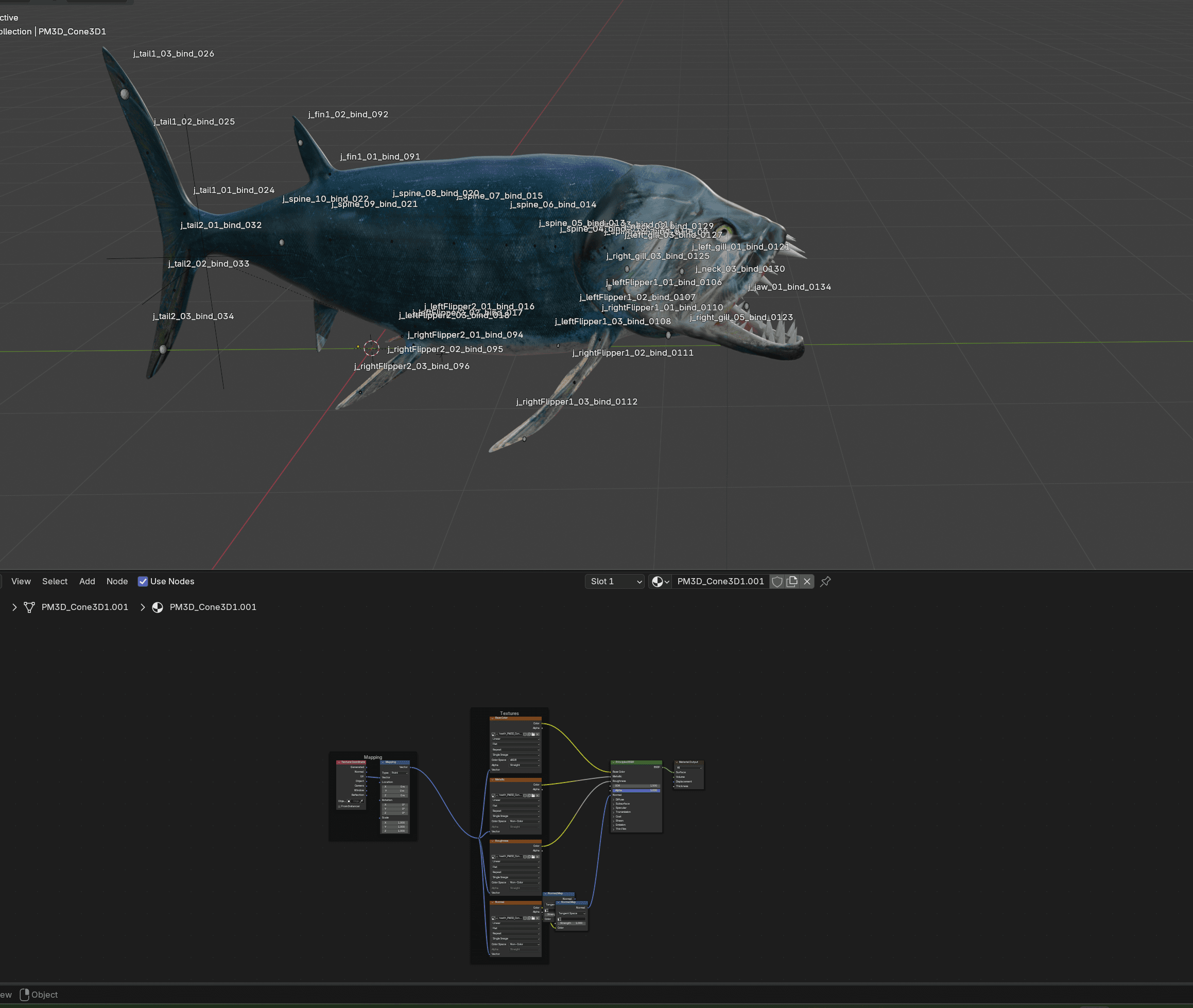Open the Add menu in node editor

pos(87,581)
